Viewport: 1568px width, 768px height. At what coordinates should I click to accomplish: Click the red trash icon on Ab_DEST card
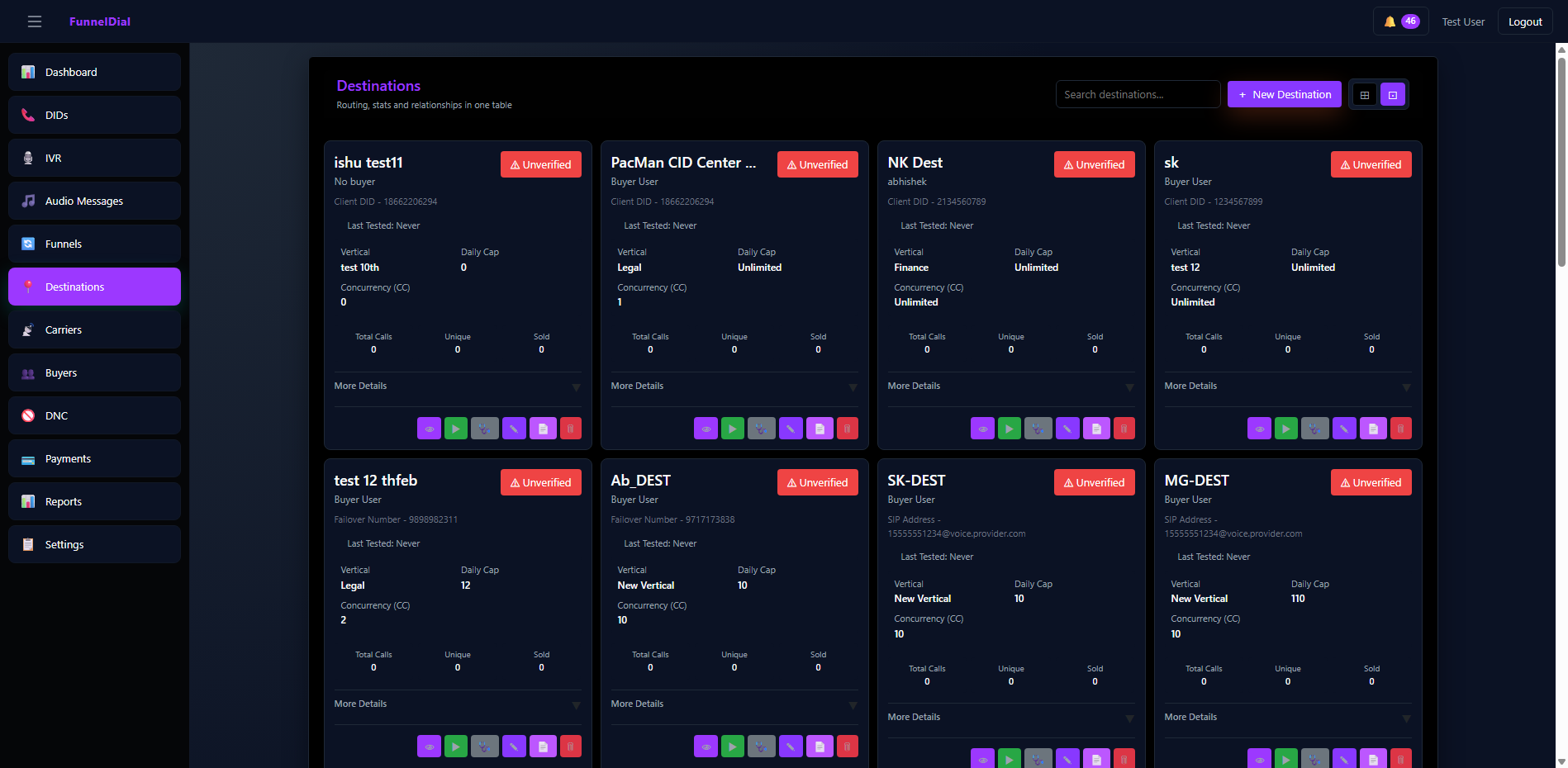[x=847, y=747]
